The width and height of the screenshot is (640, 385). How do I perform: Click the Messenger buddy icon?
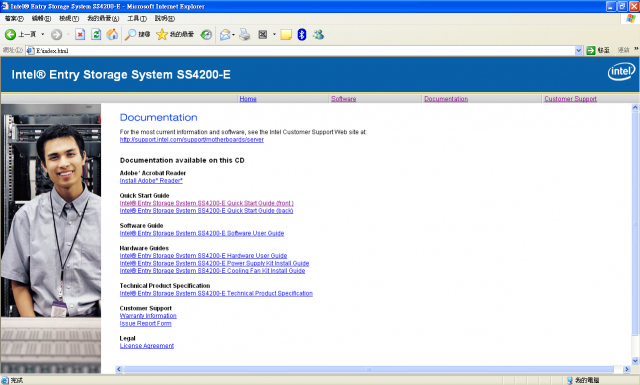pos(318,35)
